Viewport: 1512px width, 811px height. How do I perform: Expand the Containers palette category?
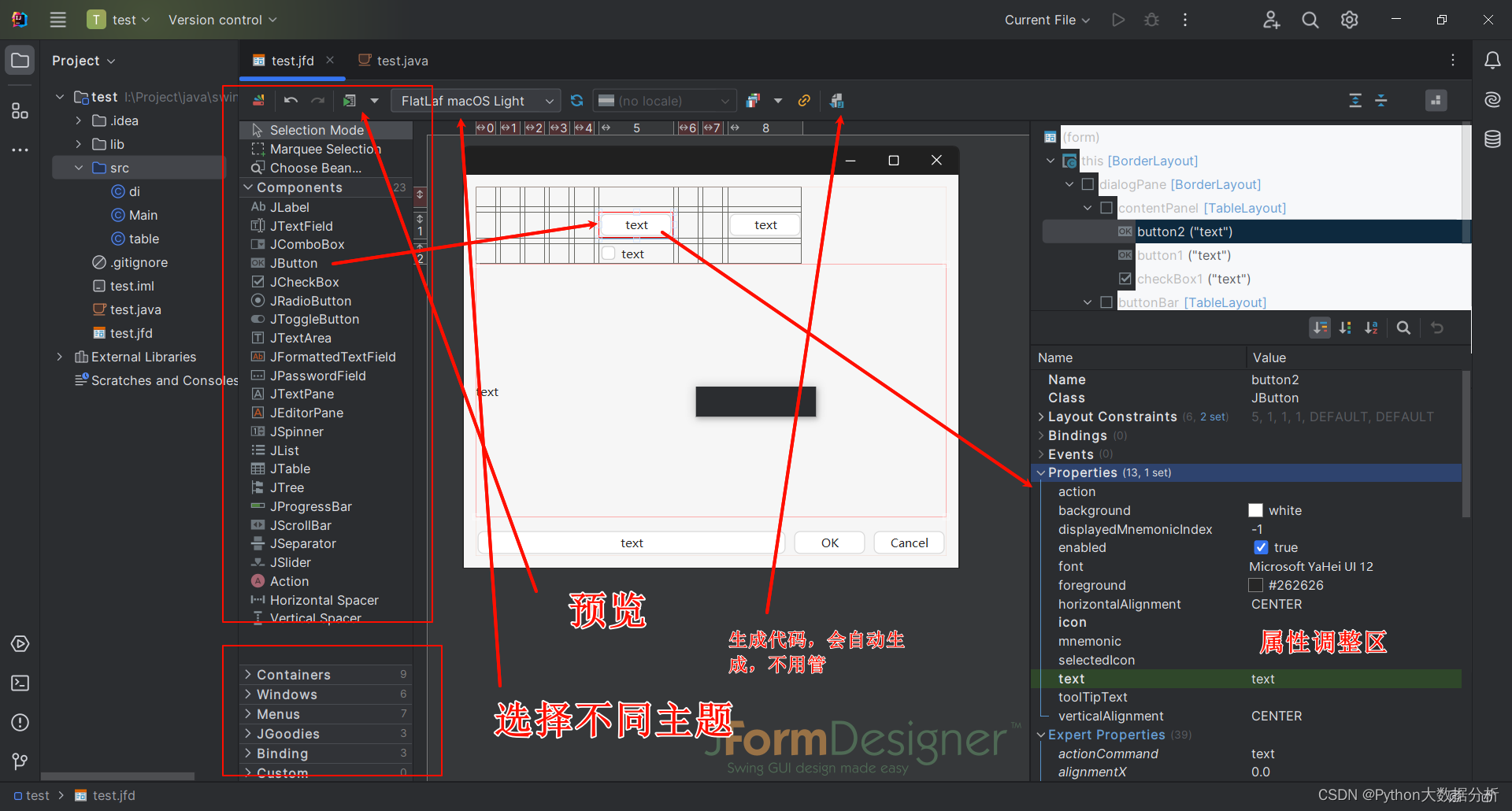coord(248,675)
